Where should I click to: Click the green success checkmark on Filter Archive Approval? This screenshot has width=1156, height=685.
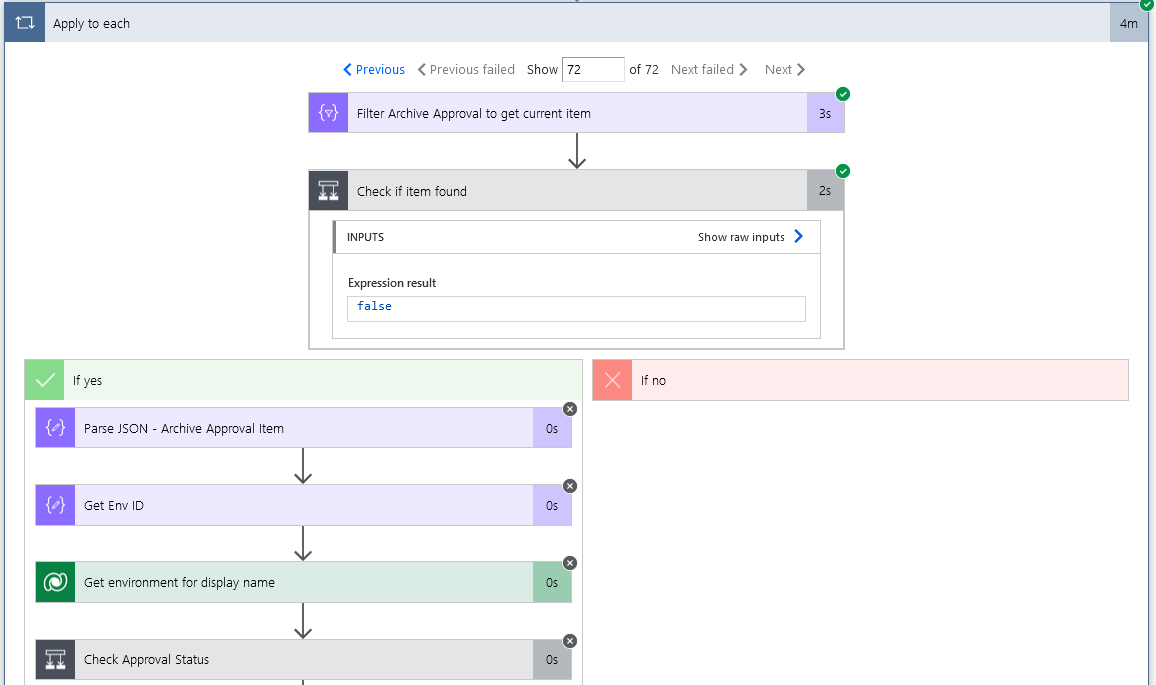point(842,93)
